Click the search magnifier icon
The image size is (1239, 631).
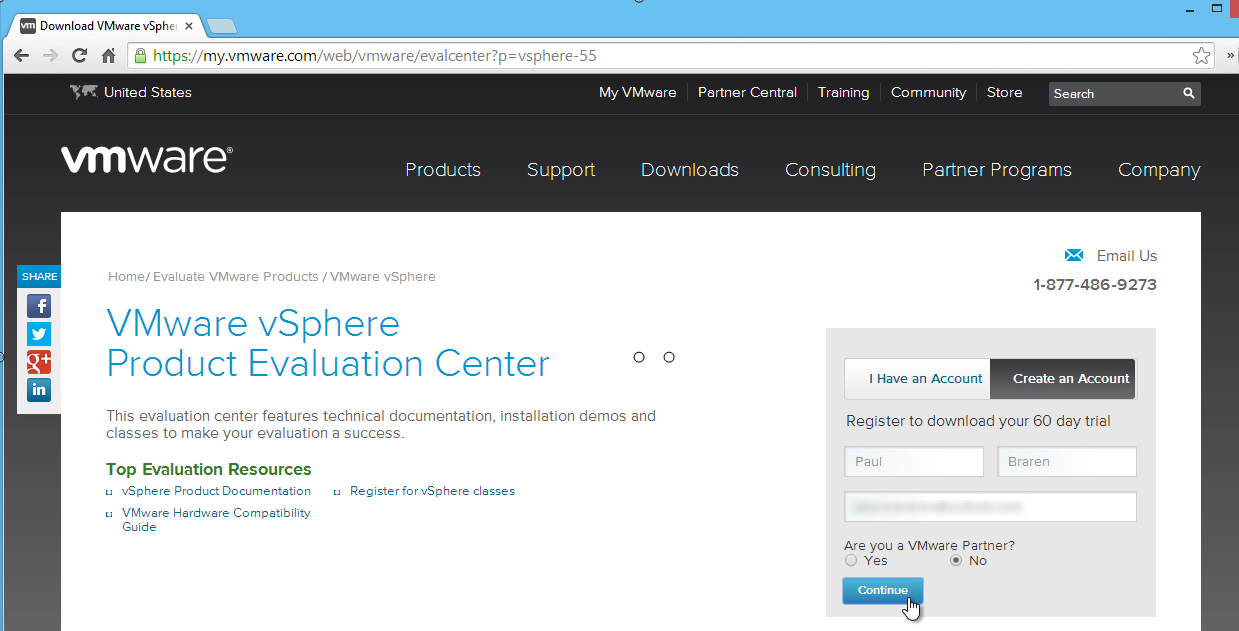pos(1189,93)
